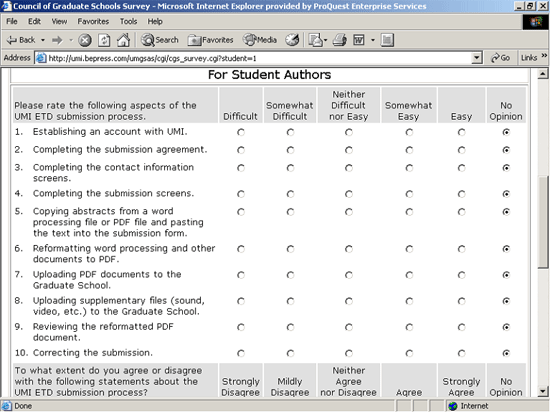550x412 pixels.
Task: Open the File menu
Action: 12,22
